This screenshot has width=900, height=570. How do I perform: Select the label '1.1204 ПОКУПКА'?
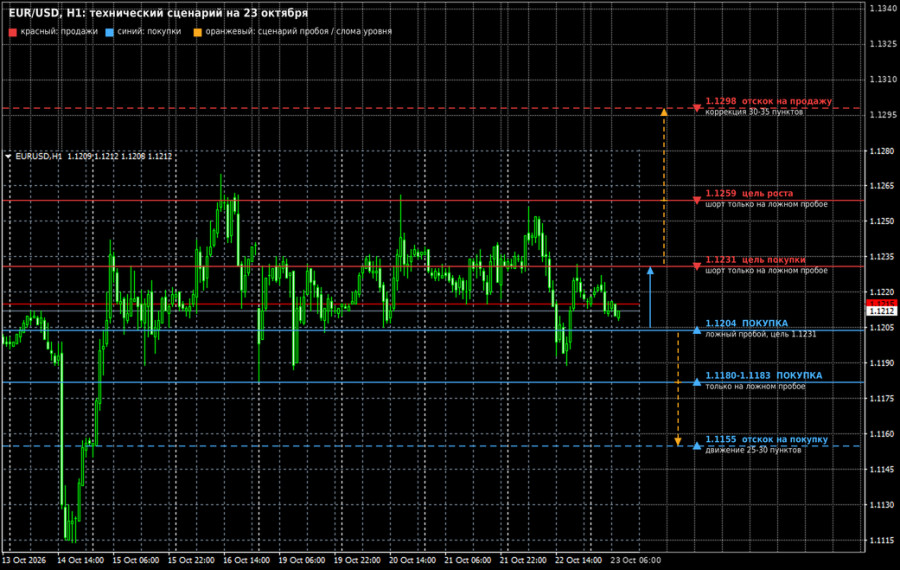coord(747,323)
